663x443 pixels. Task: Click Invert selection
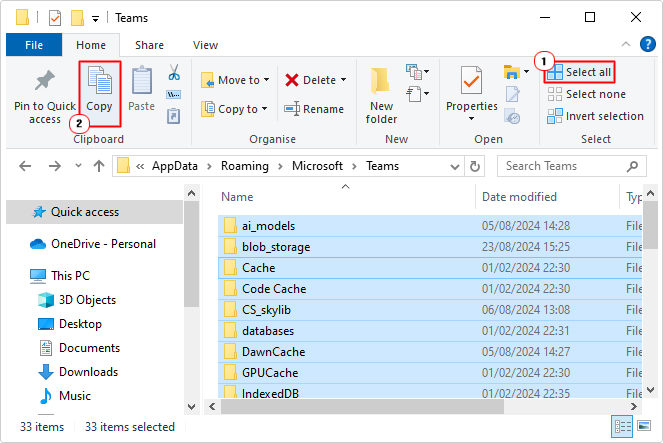click(x=595, y=116)
